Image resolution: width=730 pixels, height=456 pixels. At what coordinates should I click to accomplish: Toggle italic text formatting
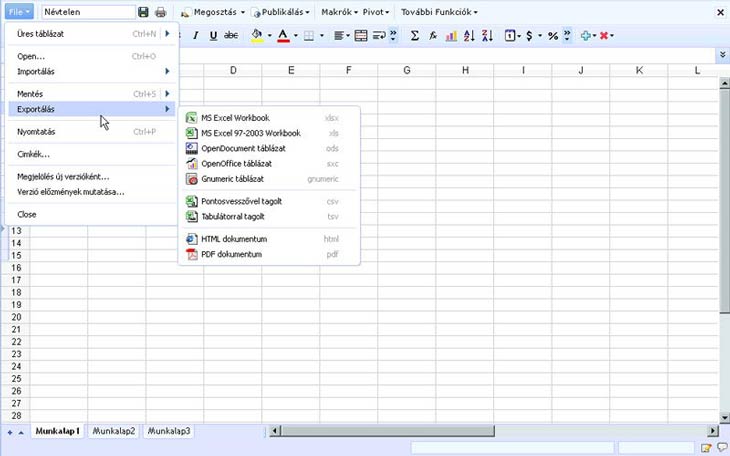coord(196,36)
